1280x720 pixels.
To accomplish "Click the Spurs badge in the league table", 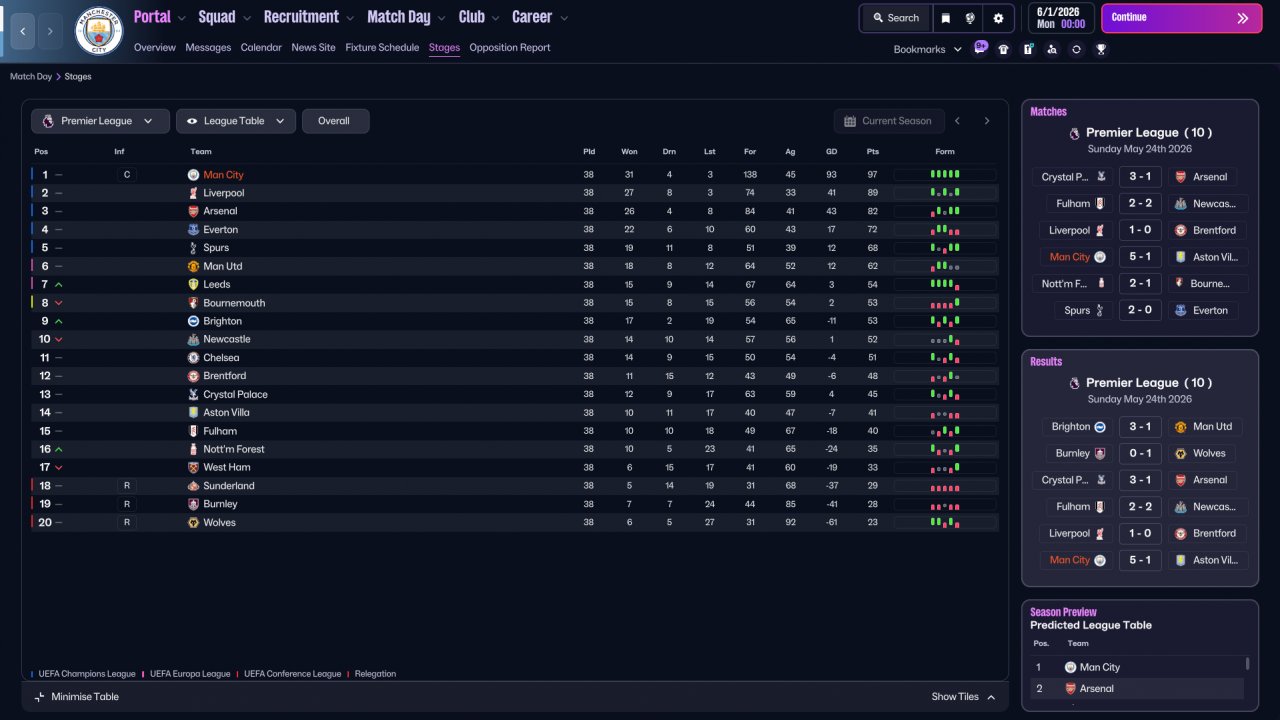I will 194,248.
